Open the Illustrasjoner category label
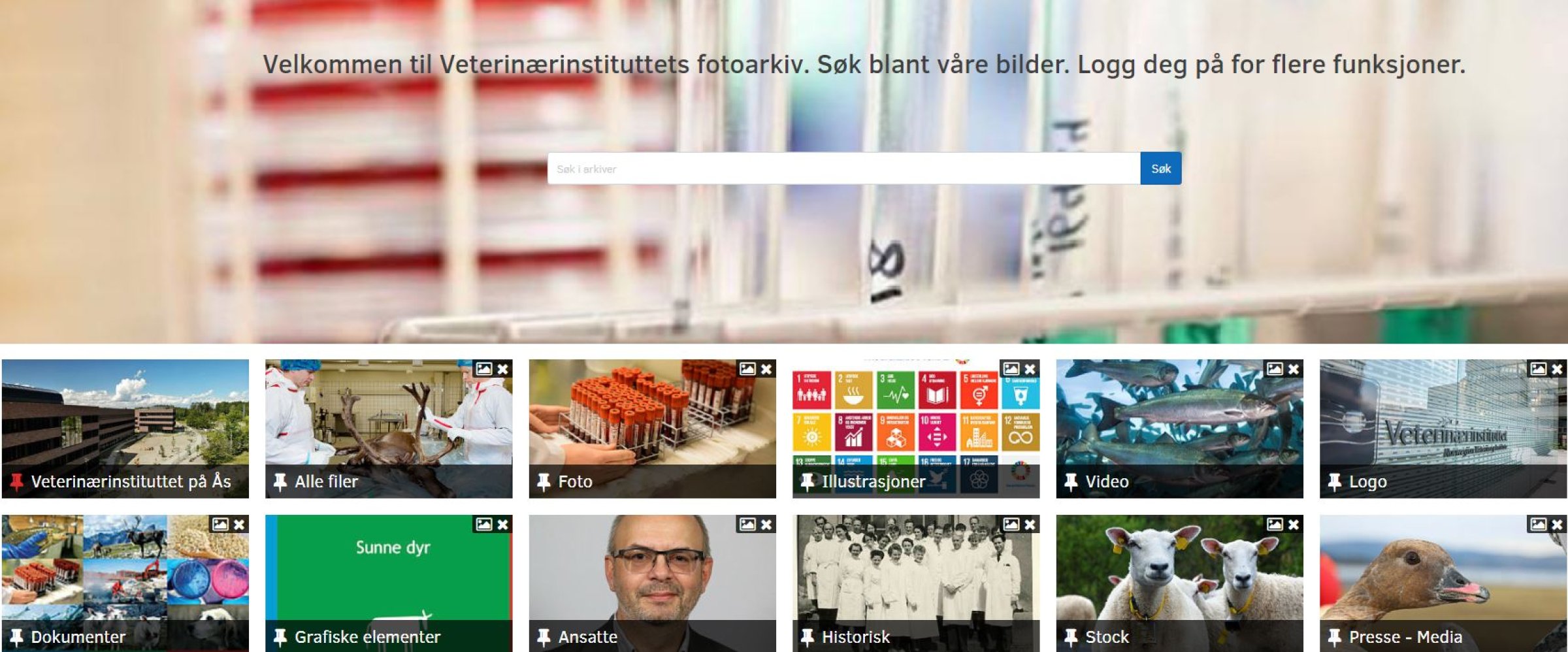The height and width of the screenshot is (652, 1568). [874, 482]
